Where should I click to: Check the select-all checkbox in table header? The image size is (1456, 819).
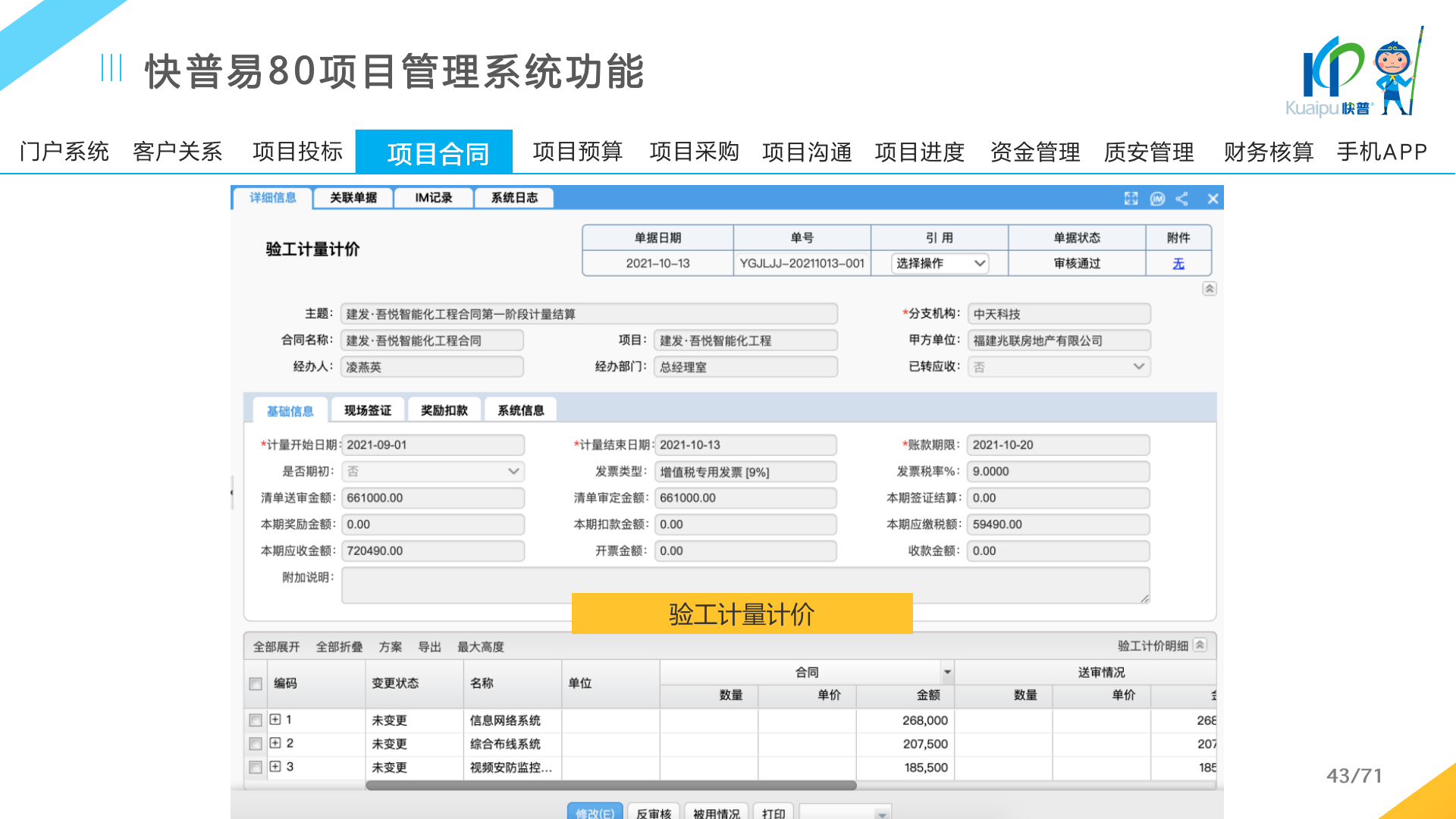[256, 684]
